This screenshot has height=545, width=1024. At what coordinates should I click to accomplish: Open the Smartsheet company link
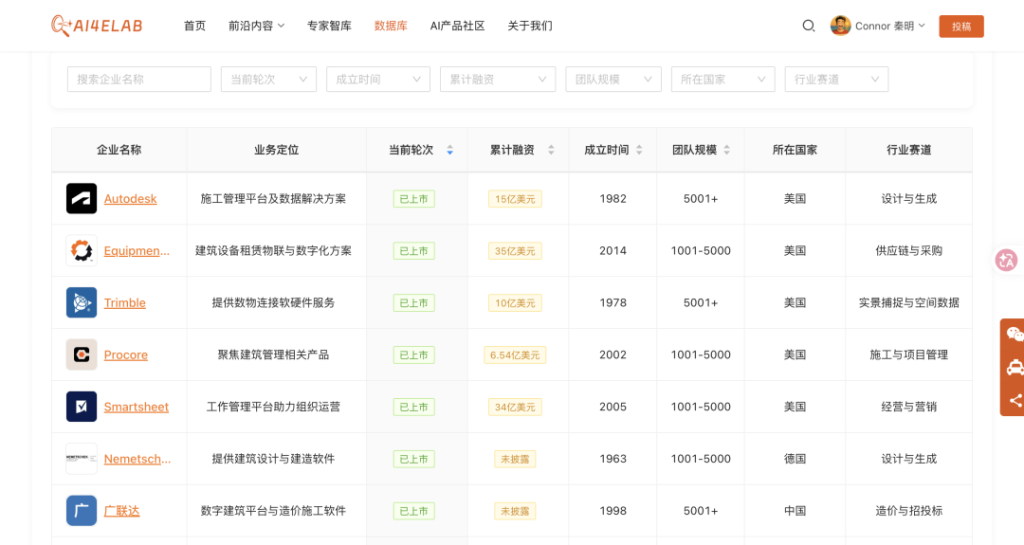pos(136,407)
